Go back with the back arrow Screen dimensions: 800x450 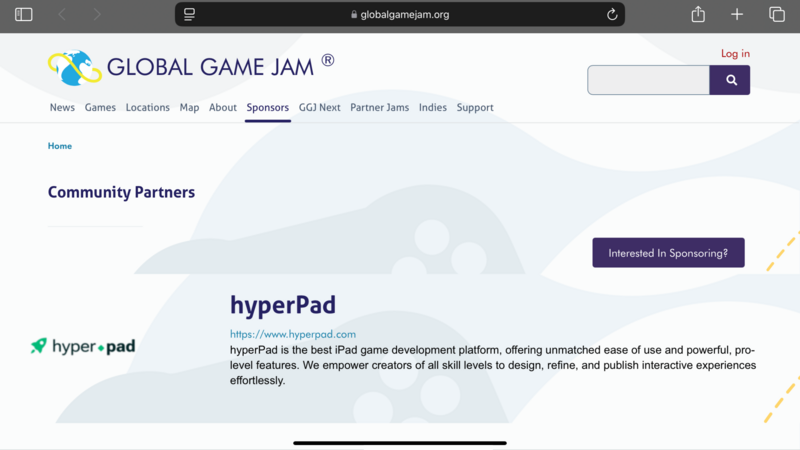(62, 14)
